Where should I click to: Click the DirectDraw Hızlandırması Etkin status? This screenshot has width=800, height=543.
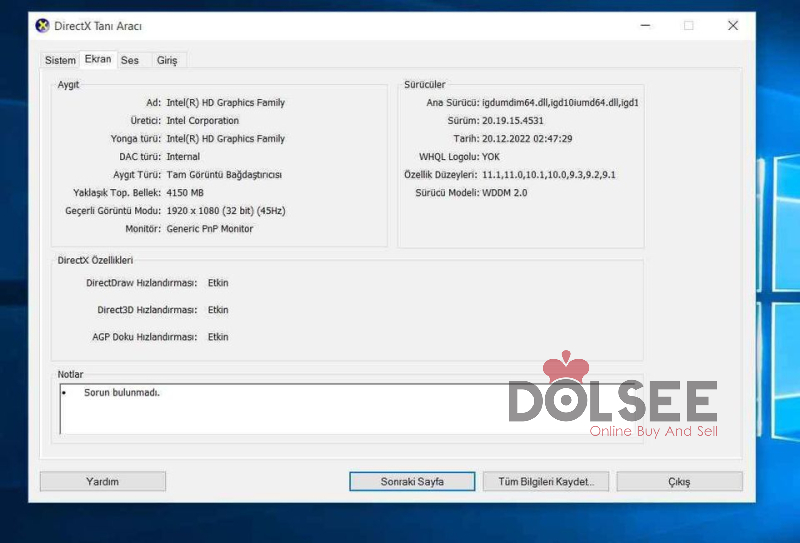pos(218,283)
